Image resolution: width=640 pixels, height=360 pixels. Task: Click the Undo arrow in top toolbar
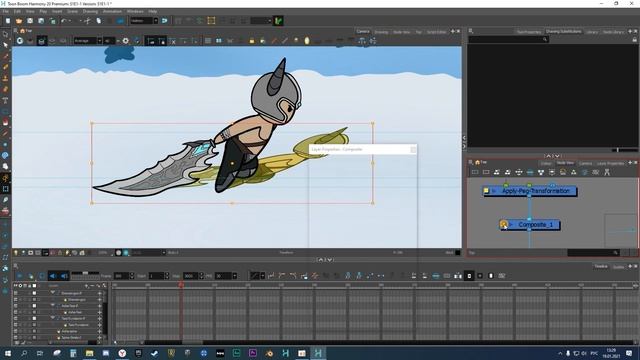64,21
